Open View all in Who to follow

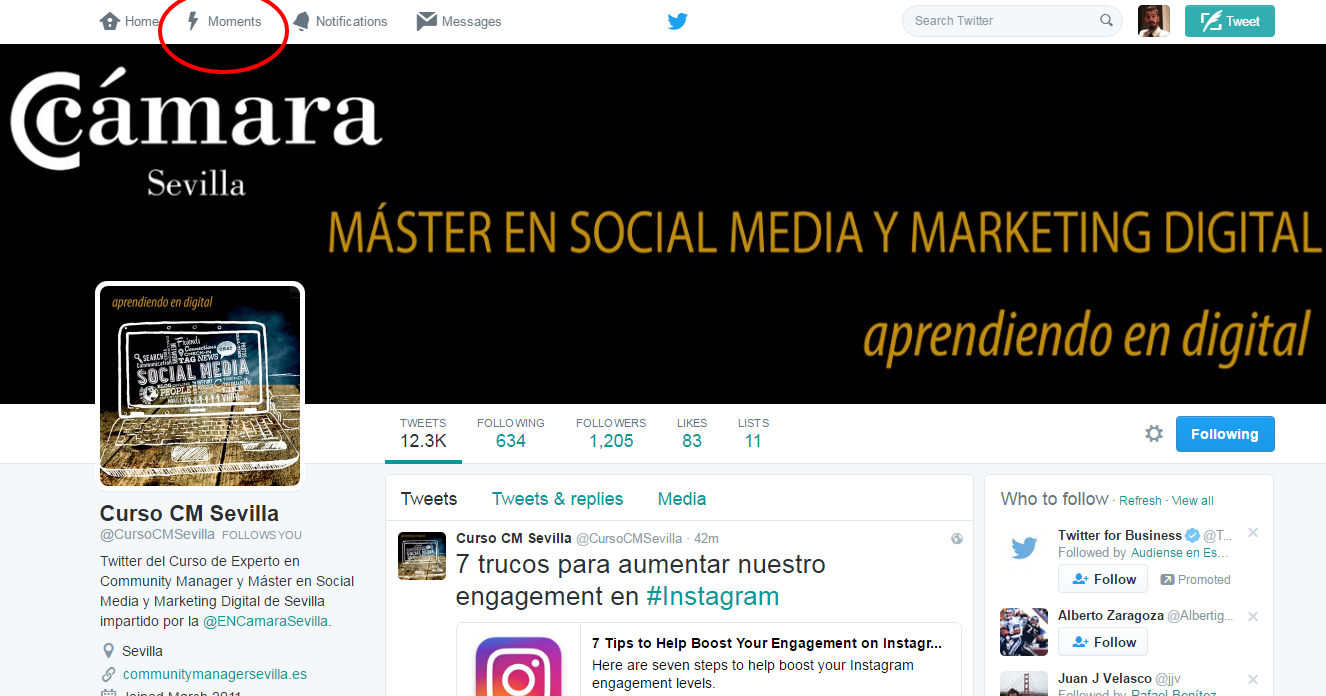point(1193,501)
